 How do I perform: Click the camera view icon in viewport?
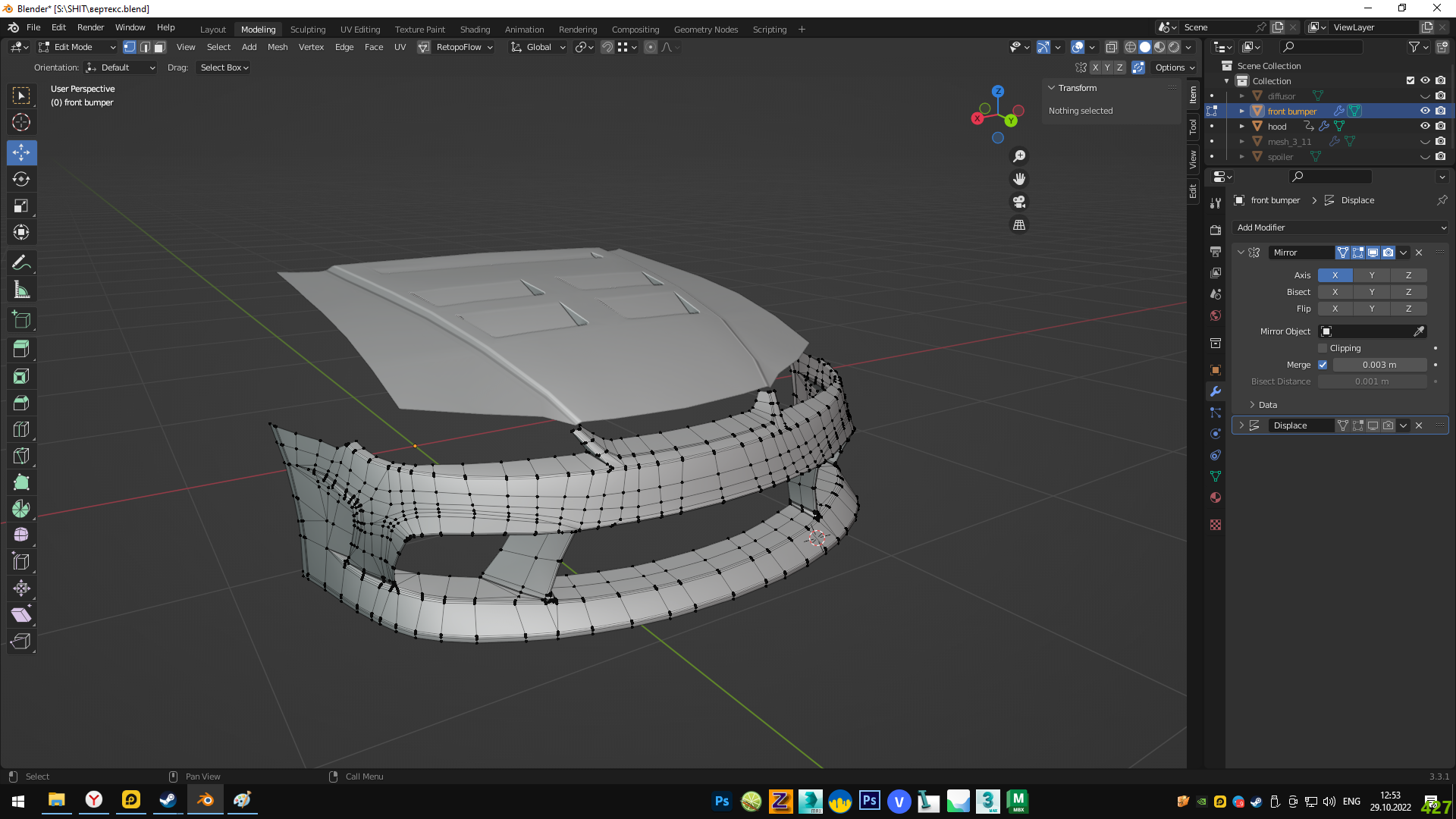(x=1019, y=202)
